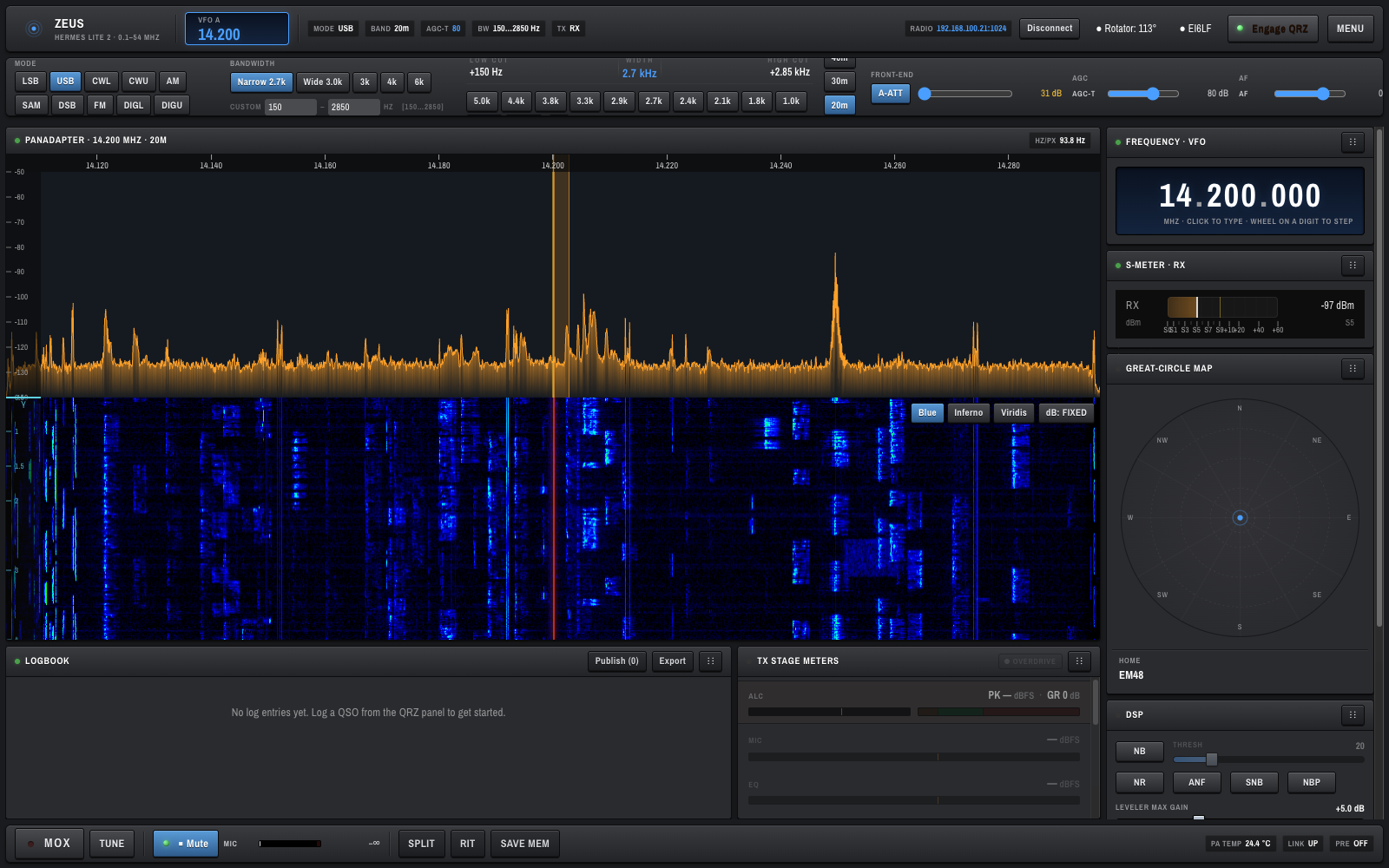Click the 14.200.000 frequency display

1240,196
